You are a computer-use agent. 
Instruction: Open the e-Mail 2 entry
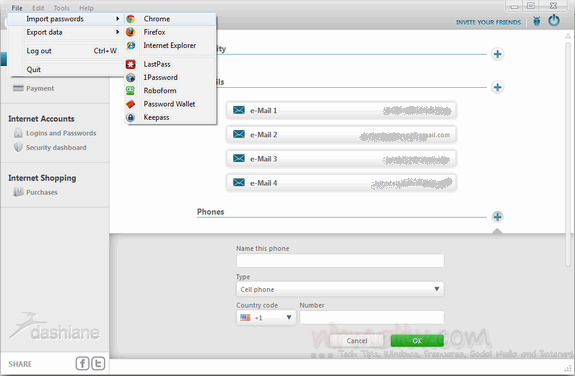coord(341,135)
